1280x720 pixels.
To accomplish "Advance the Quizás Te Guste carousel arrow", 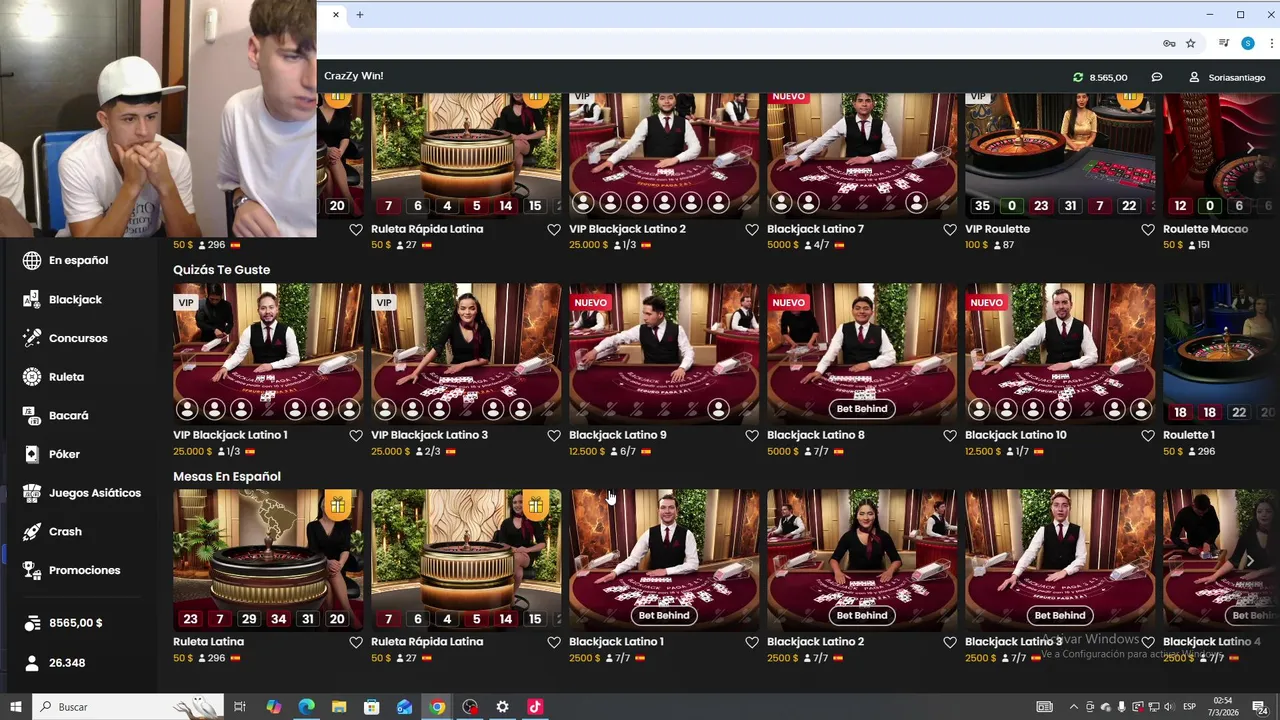I will click(x=1250, y=354).
